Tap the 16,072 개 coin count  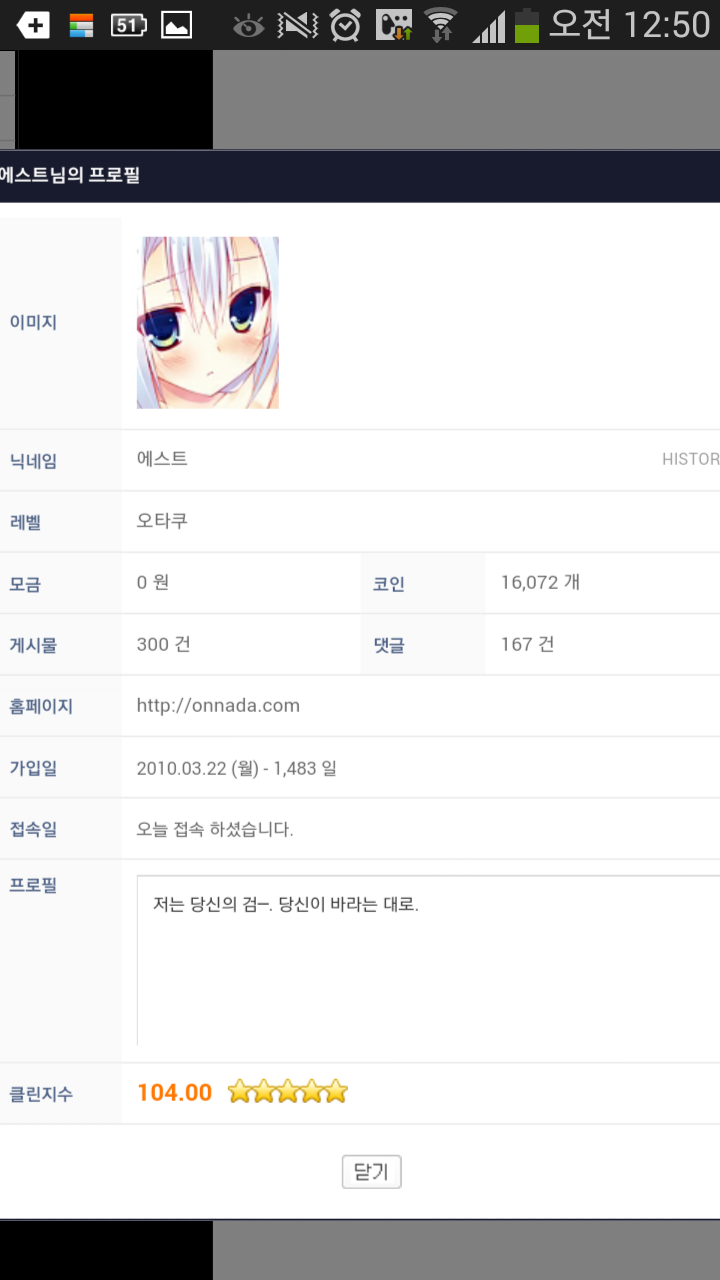pos(540,583)
